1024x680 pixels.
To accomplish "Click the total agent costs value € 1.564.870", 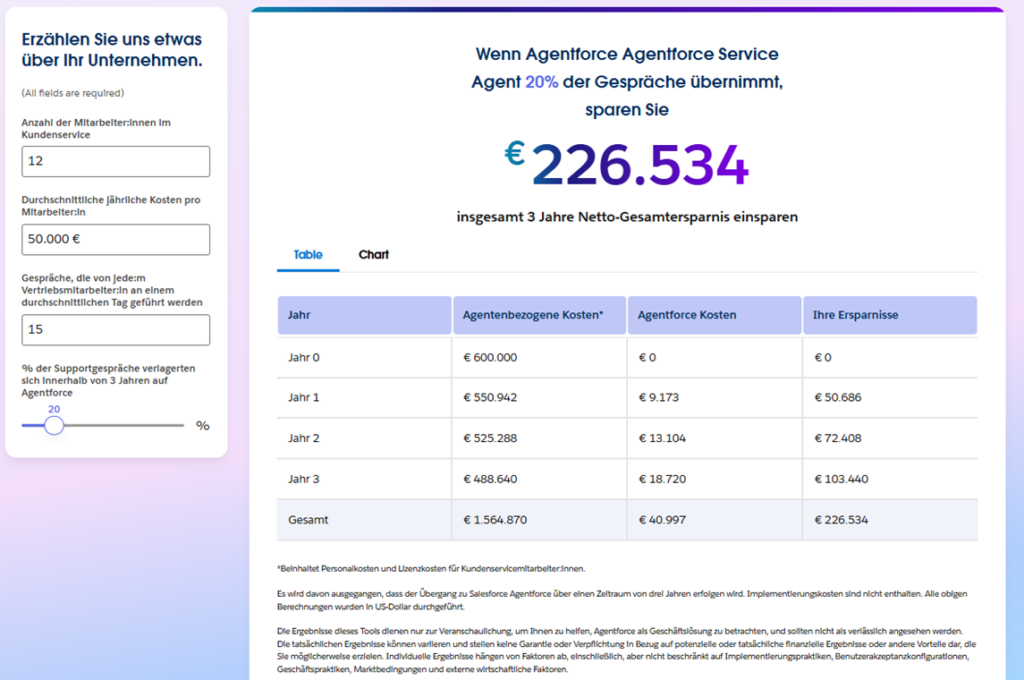I will coord(494,520).
